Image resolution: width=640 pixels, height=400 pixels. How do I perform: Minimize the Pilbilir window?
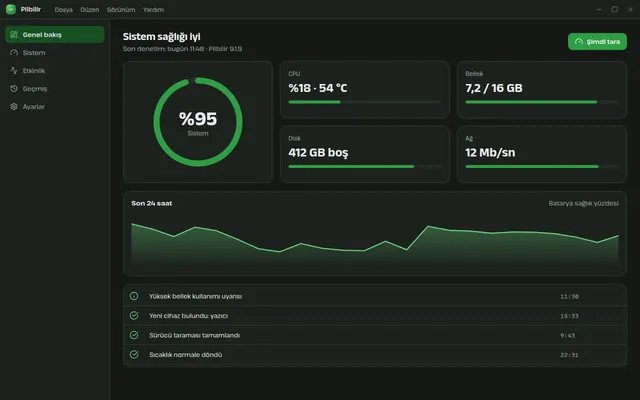(599, 9)
